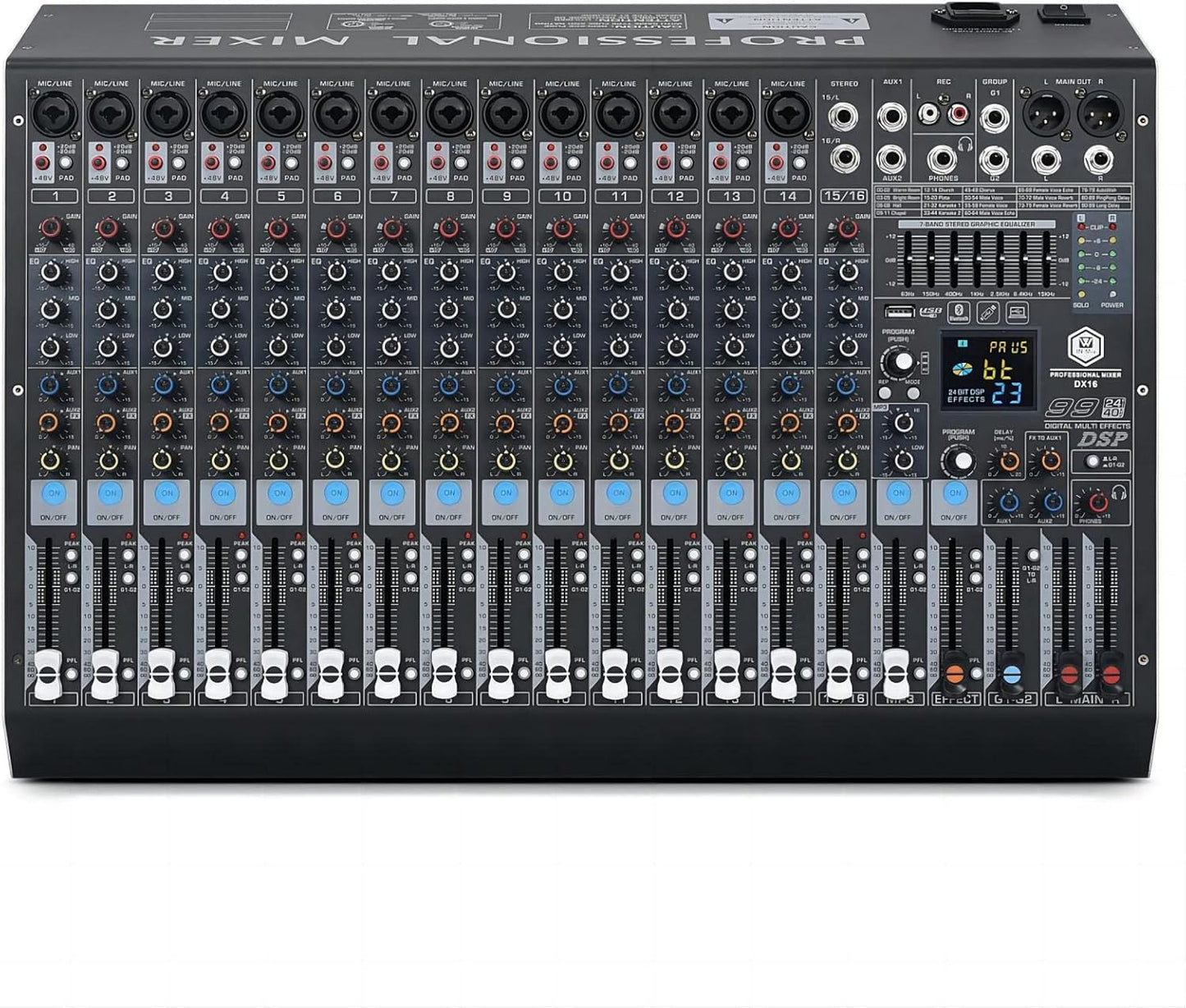The height and width of the screenshot is (1008, 1186).
Task: Tap the headphone icon beside the PHONES knob
Action: pos(1120,493)
